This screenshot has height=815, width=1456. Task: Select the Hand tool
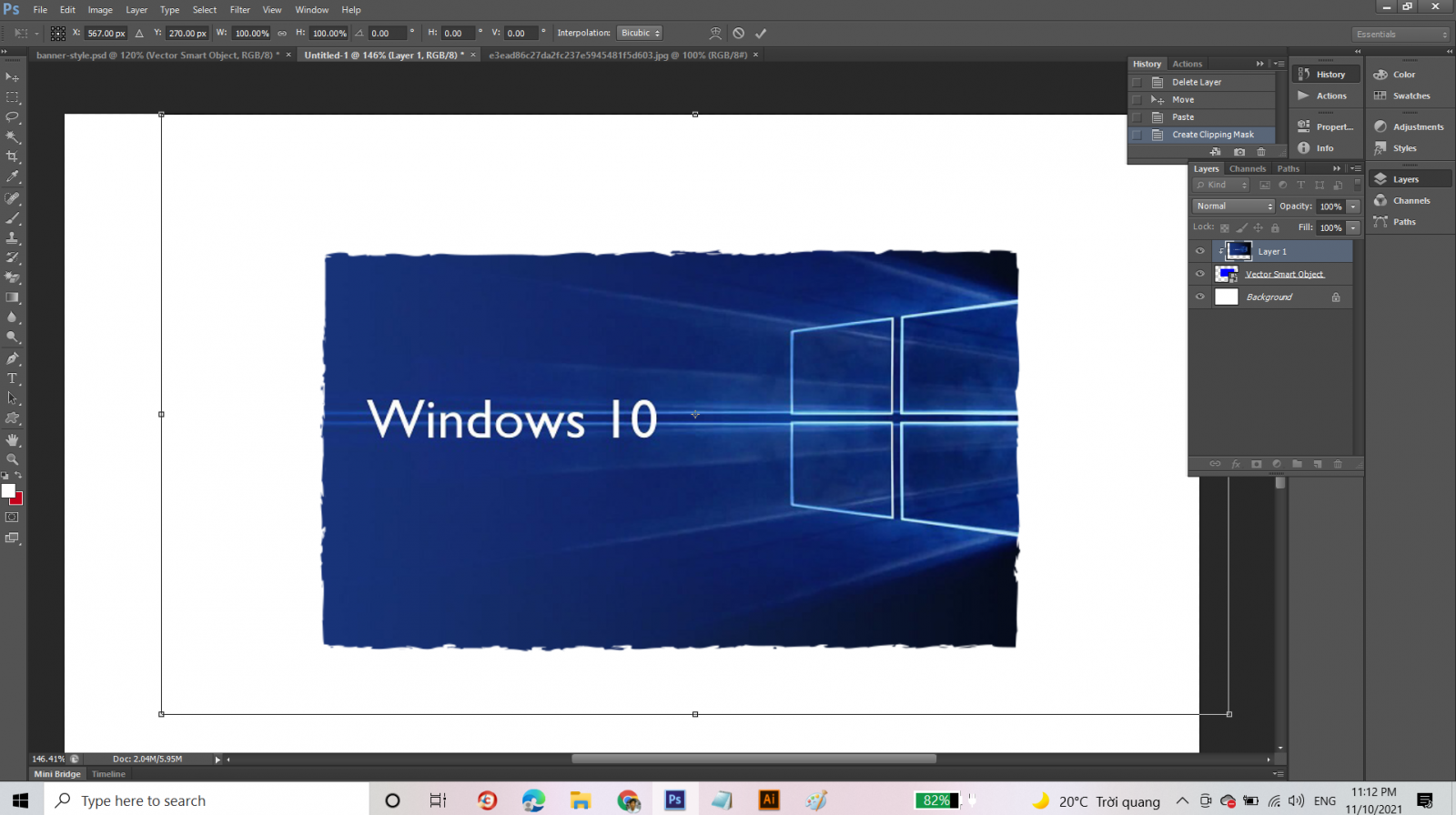click(13, 440)
